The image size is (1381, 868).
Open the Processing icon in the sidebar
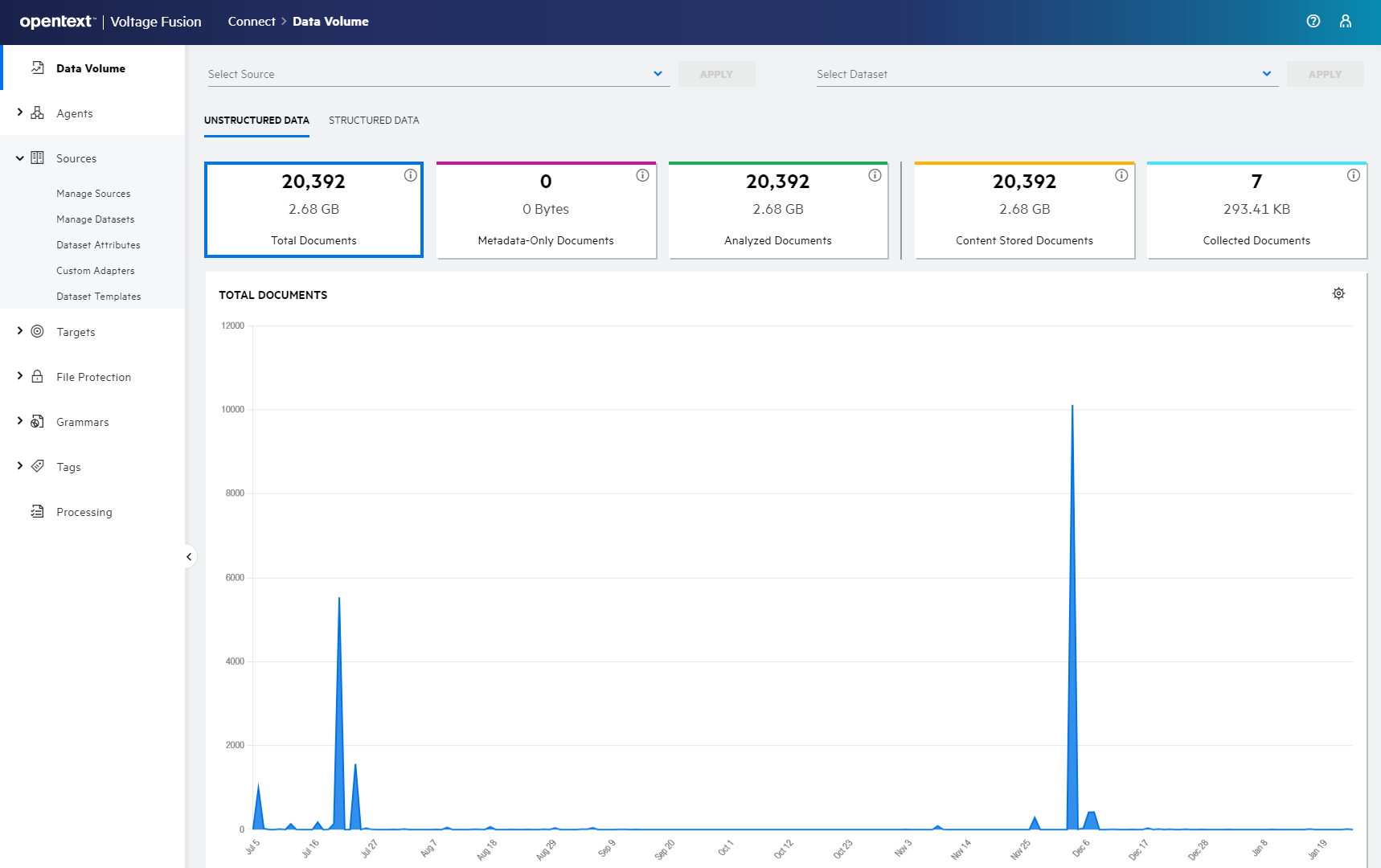pos(37,511)
